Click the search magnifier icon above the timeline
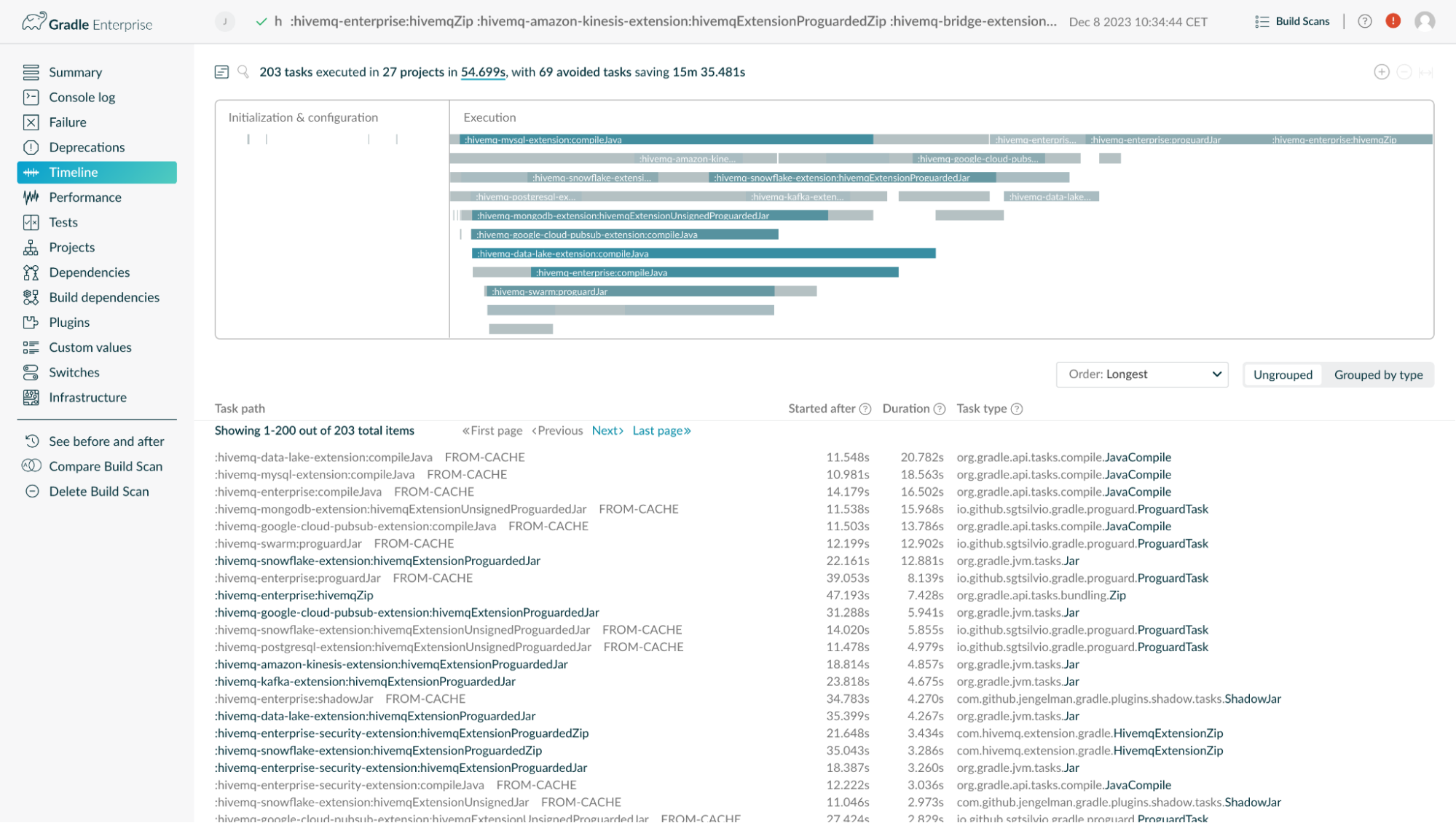The width and height of the screenshot is (1456, 823). tap(243, 71)
